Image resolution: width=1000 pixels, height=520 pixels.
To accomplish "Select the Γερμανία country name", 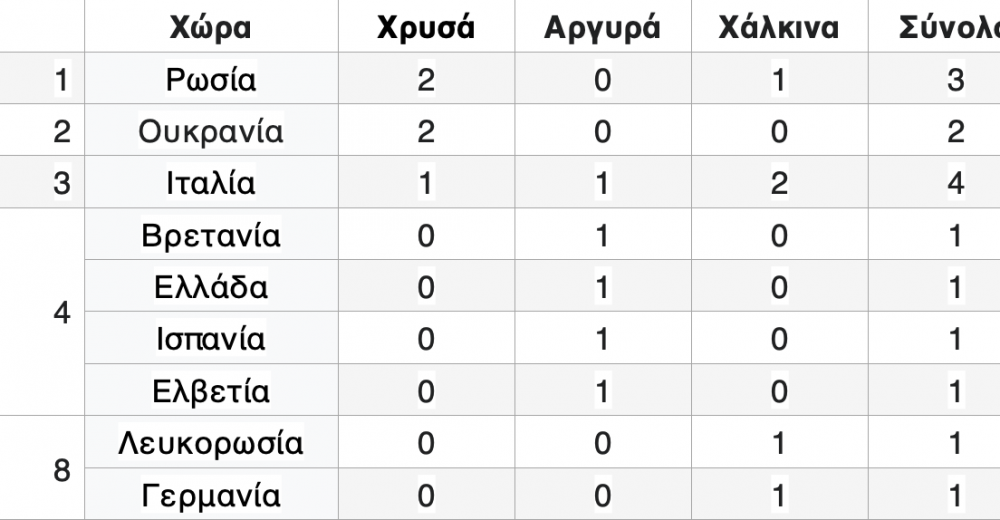I will [211, 495].
